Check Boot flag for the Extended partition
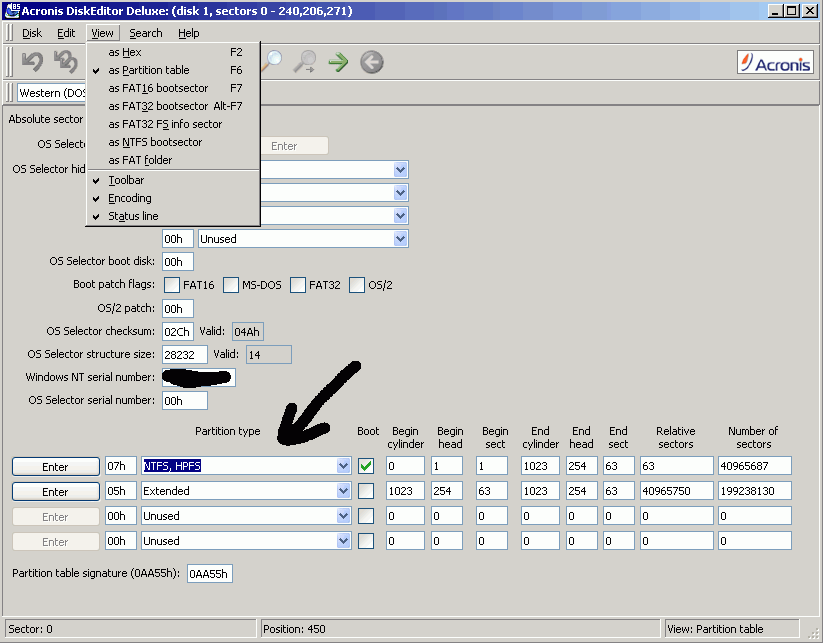Image resolution: width=823 pixels, height=643 pixels. coord(366,491)
